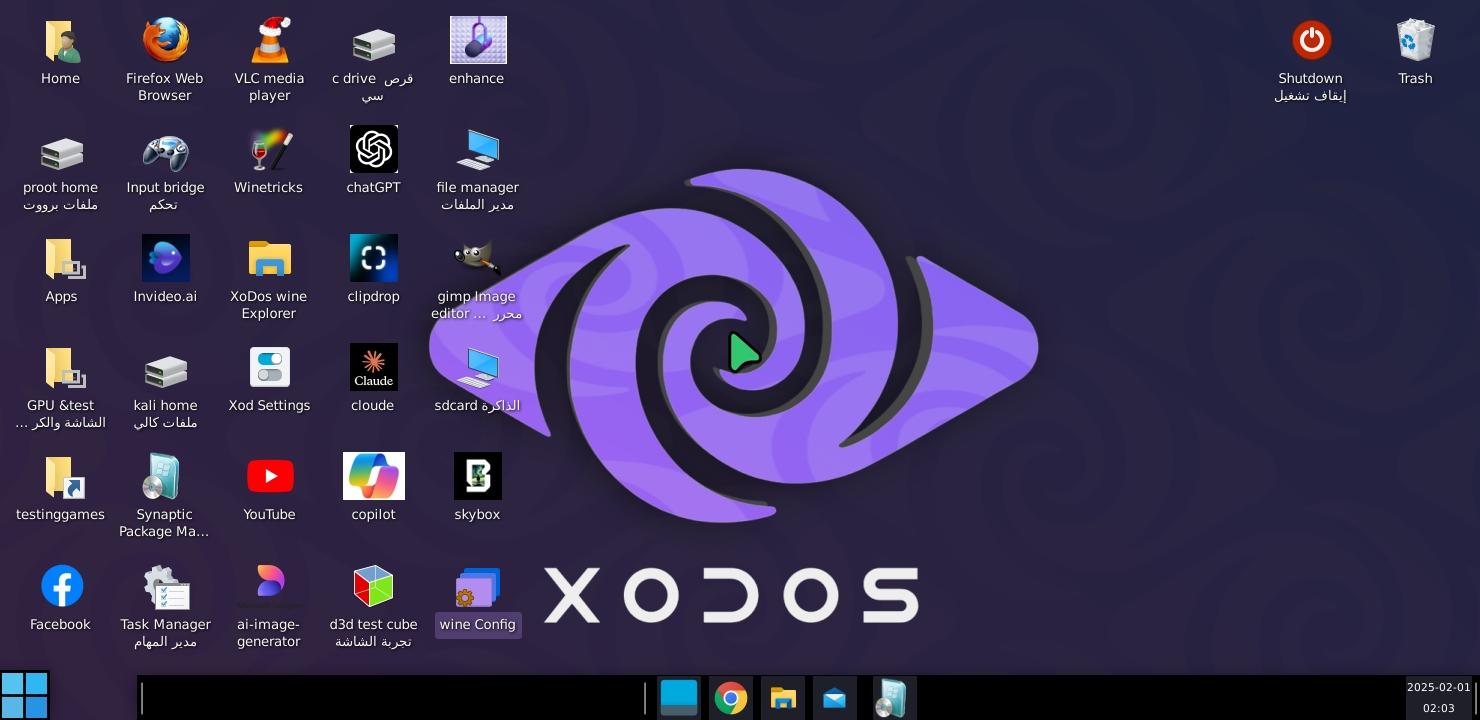Open XoDos wine Explorer
The height and width of the screenshot is (720, 1480).
pos(269,258)
